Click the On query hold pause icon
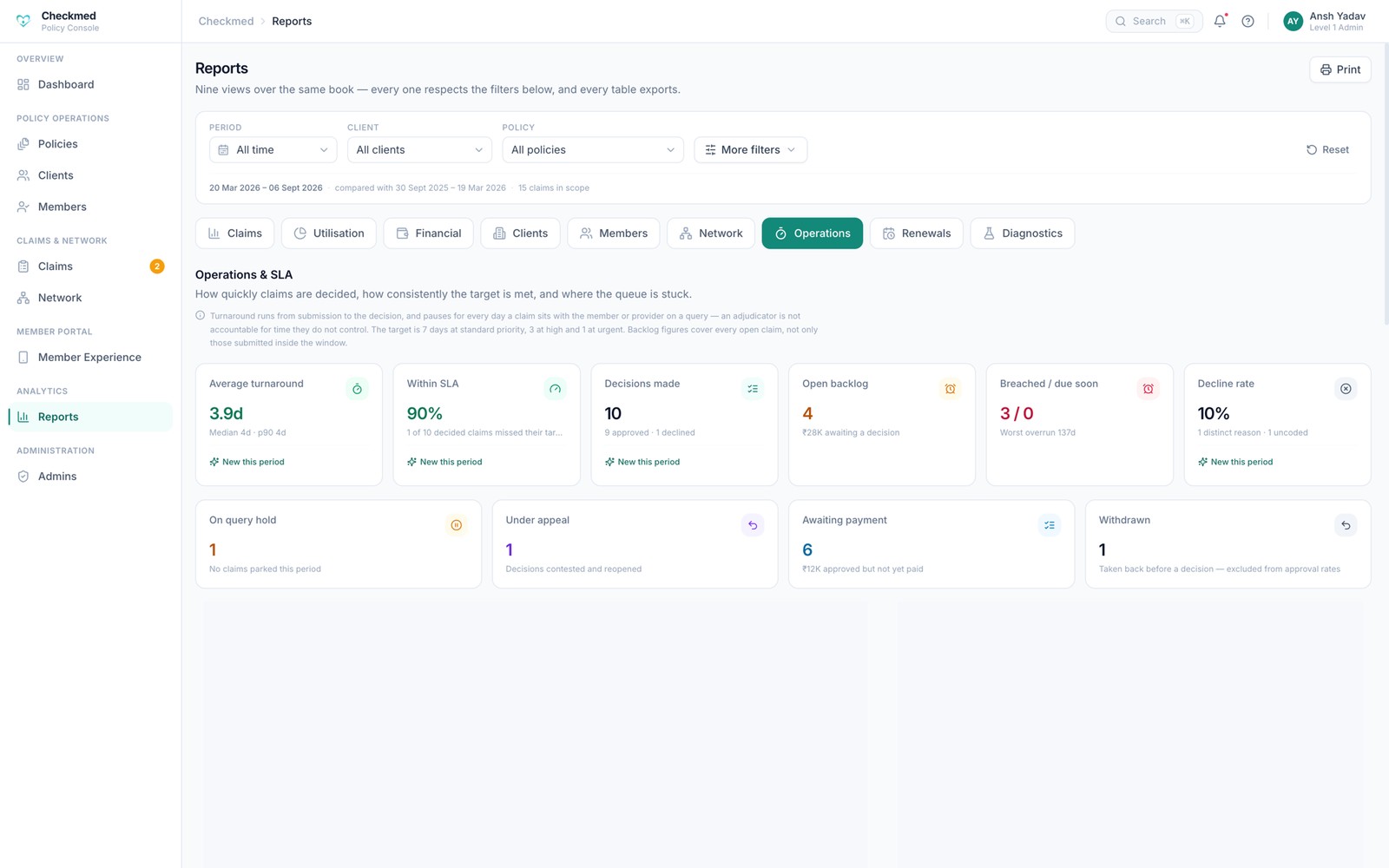Viewport: 1389px width, 868px height. click(x=456, y=525)
